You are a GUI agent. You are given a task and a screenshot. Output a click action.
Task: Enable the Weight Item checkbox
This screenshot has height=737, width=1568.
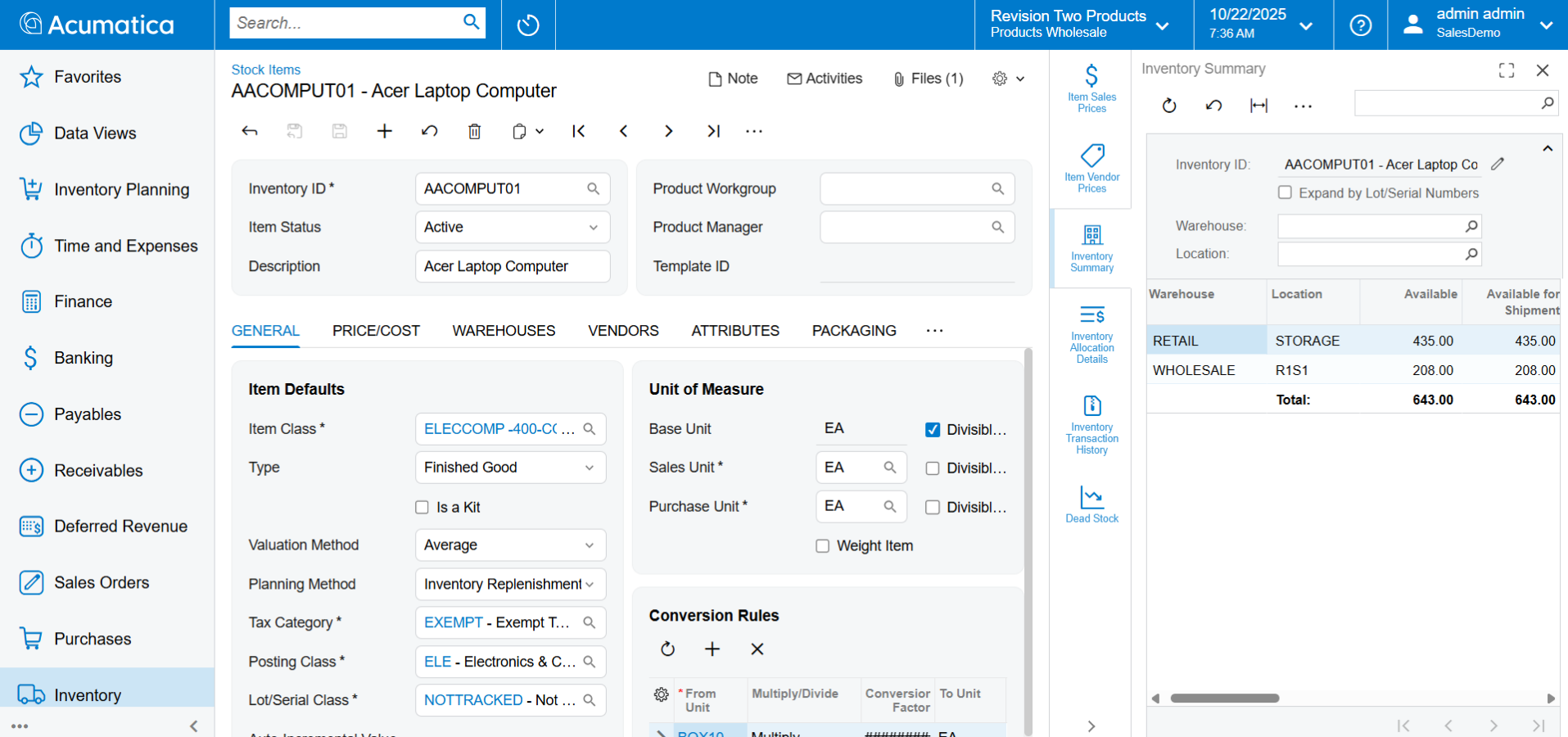click(822, 545)
